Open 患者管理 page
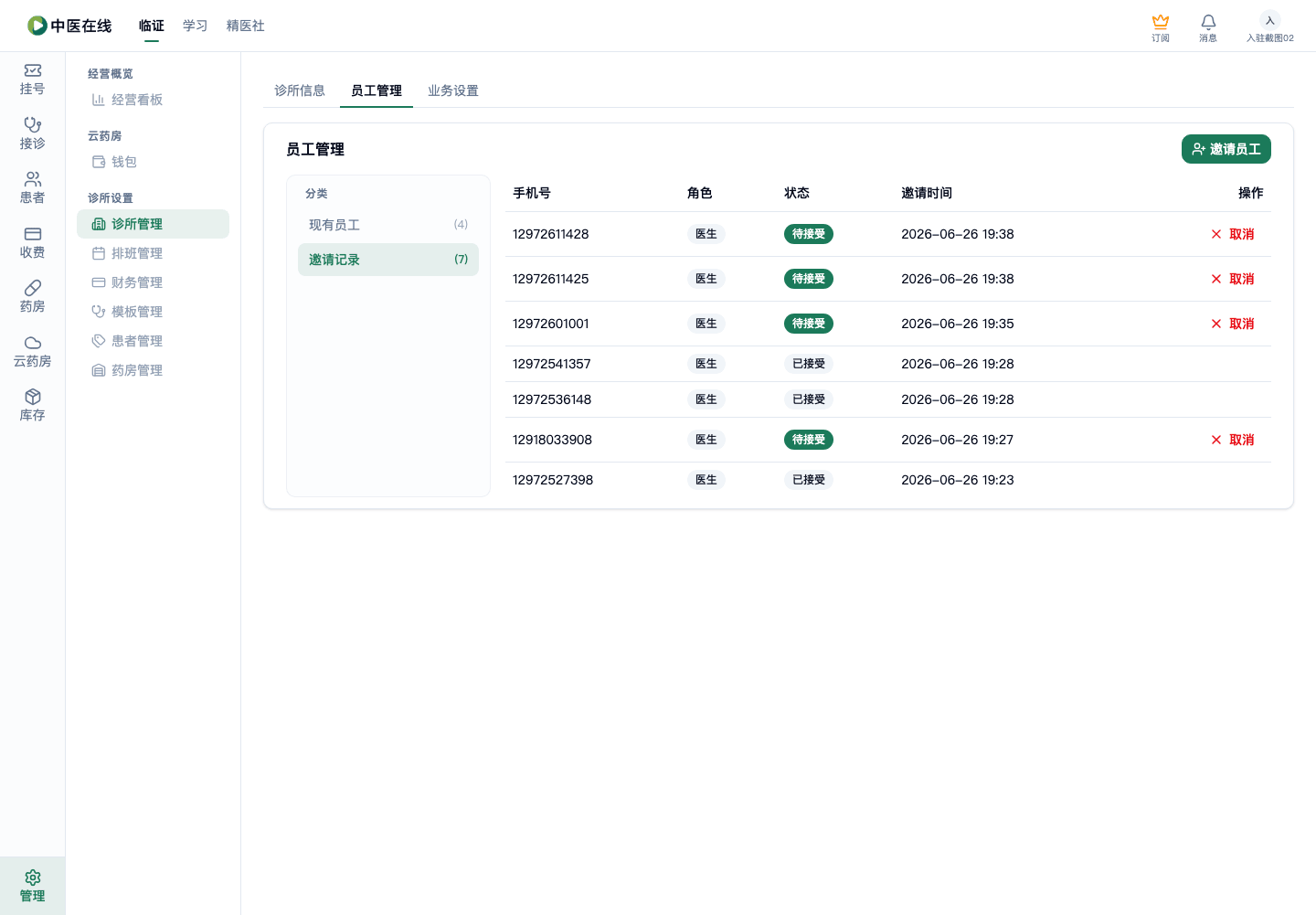1316x915 pixels. click(x=153, y=341)
